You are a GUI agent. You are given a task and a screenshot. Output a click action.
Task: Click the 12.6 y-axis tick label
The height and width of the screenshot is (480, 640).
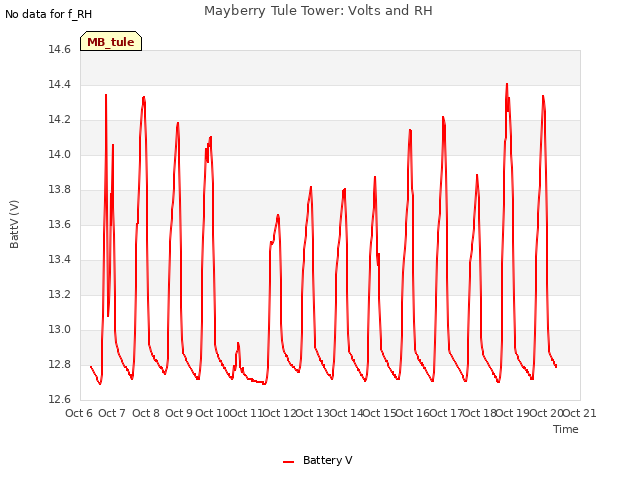pyautogui.click(x=59, y=399)
